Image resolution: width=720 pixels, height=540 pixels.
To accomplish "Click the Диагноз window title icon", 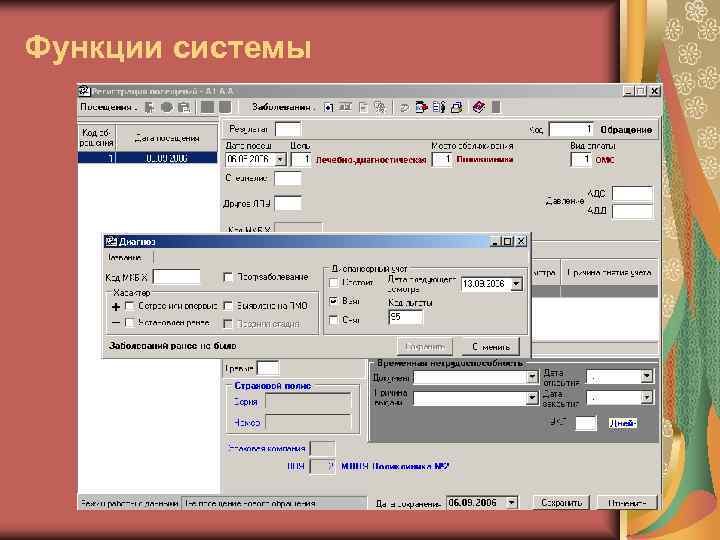I will click(111, 242).
